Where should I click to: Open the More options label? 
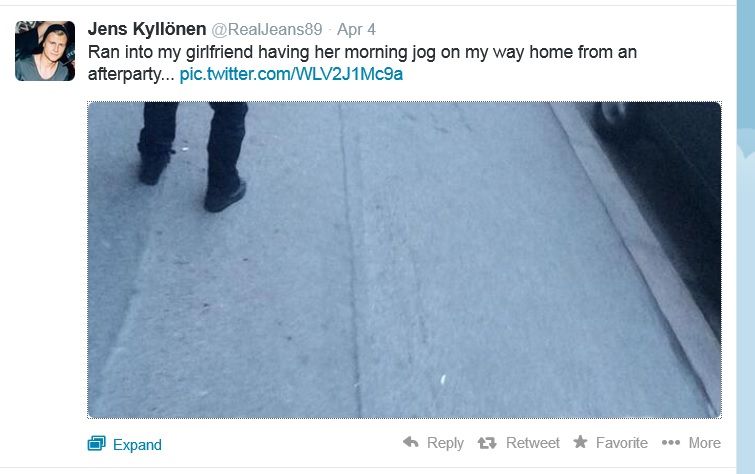click(x=704, y=443)
